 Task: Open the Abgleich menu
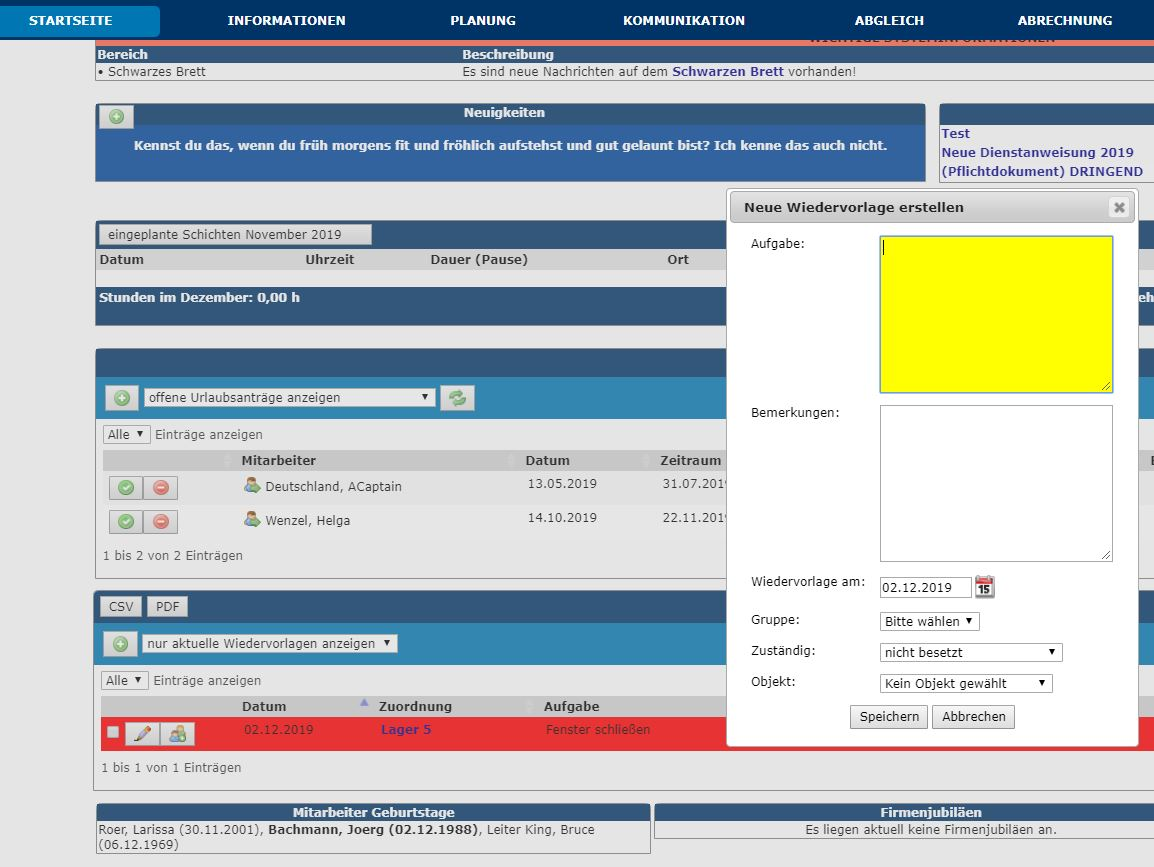(x=889, y=21)
